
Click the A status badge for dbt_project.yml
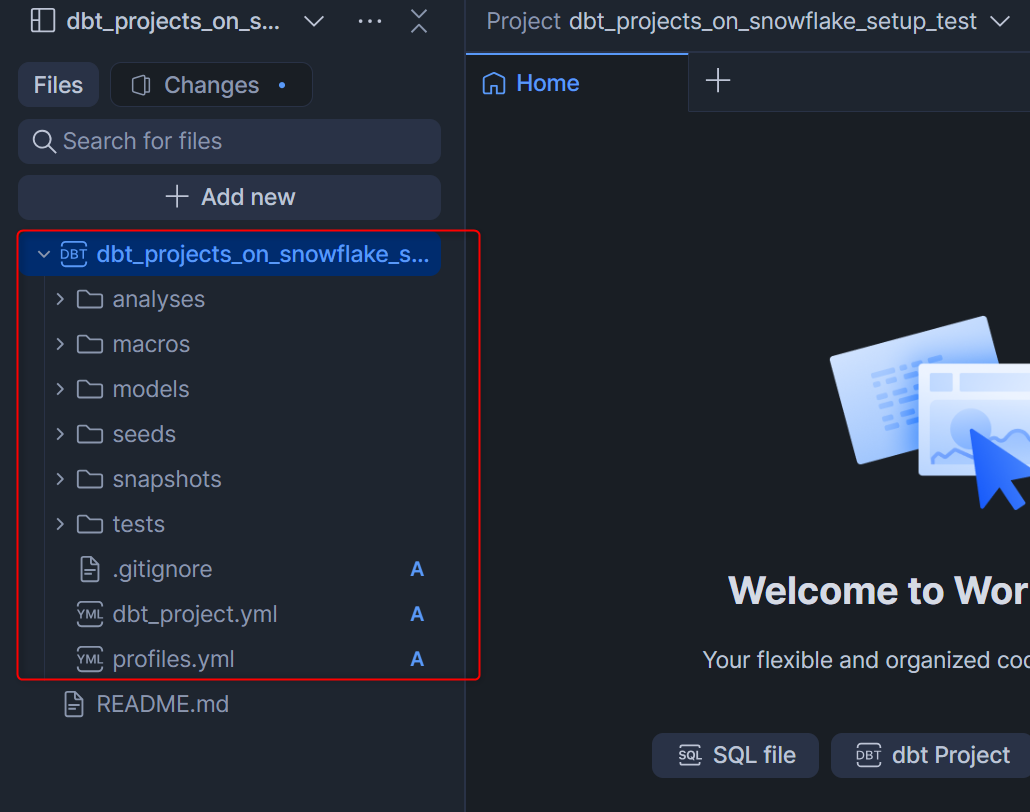(417, 614)
